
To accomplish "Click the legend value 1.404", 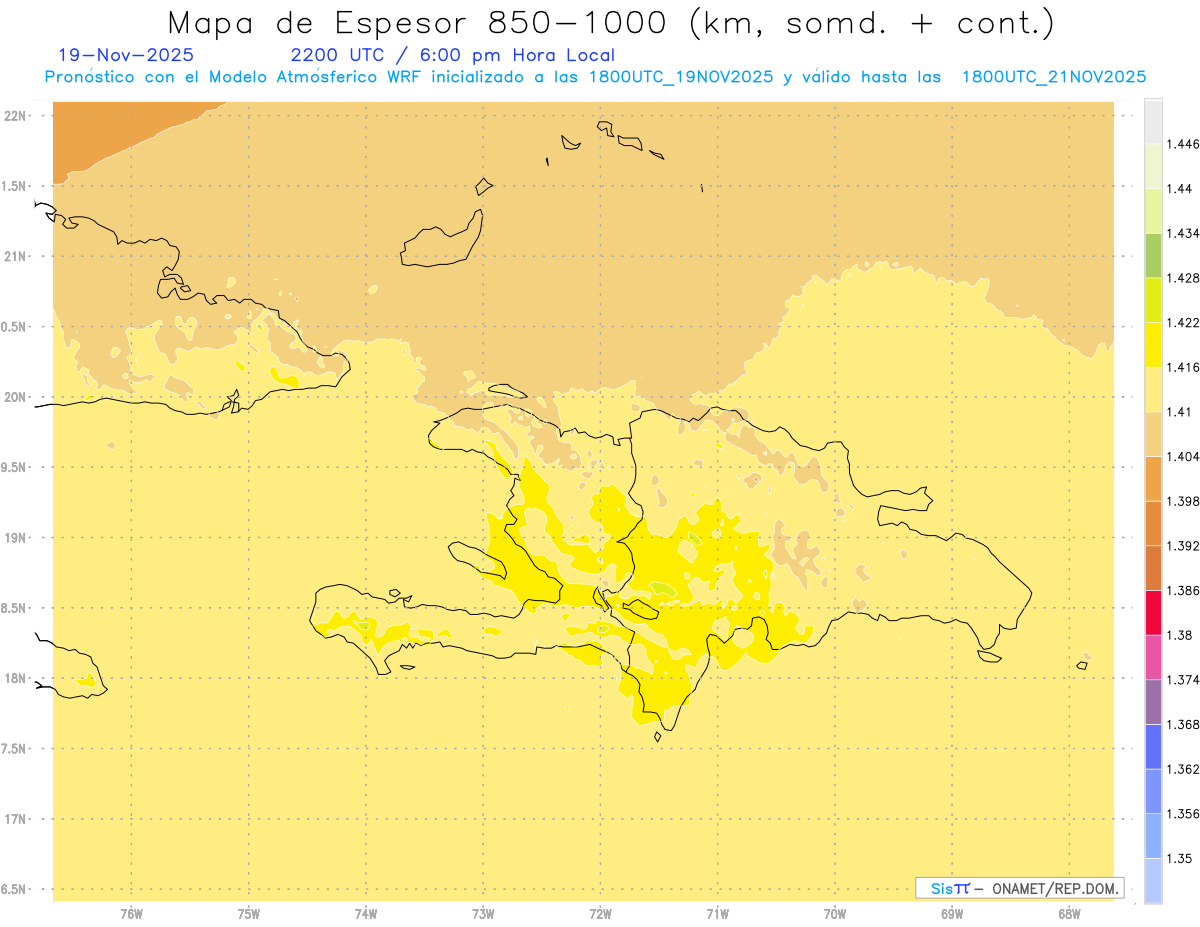I will coord(1185,456).
